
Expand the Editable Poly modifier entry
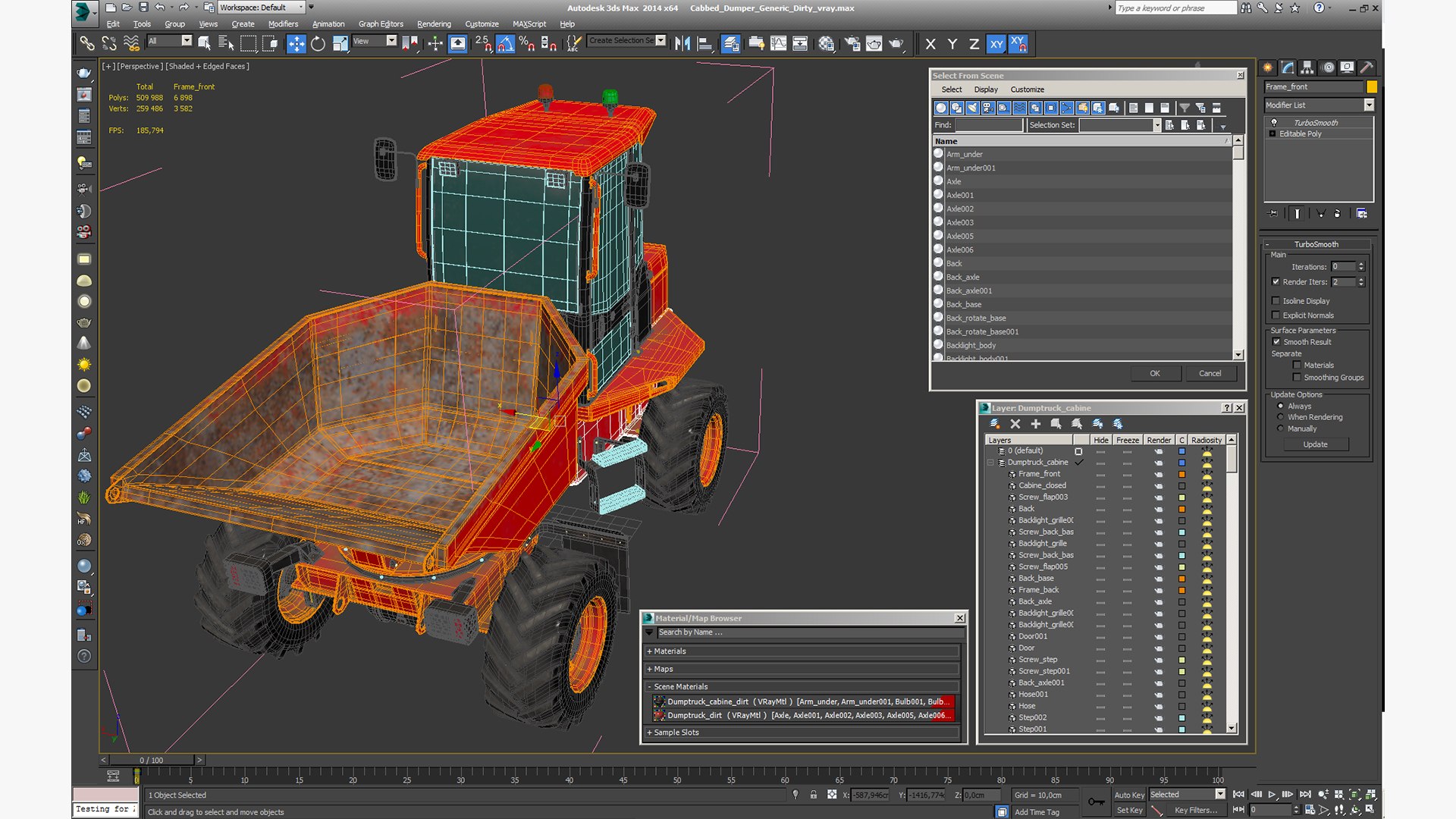point(1272,134)
